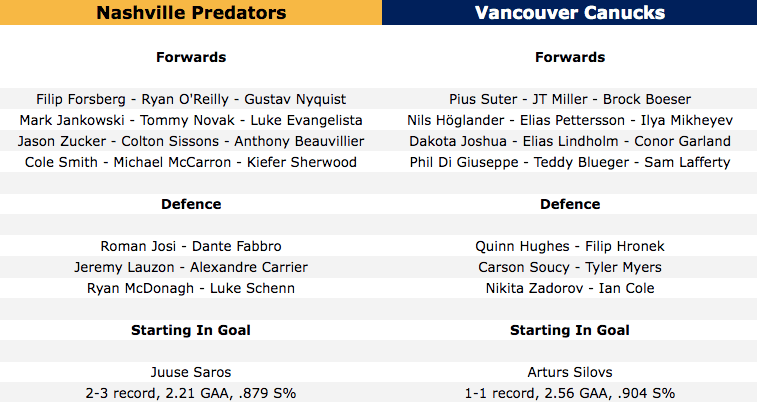This screenshot has width=757, height=402.
Task: Select the Di Giuseppe - Blueger - Lafferty line
Action: pos(569,162)
